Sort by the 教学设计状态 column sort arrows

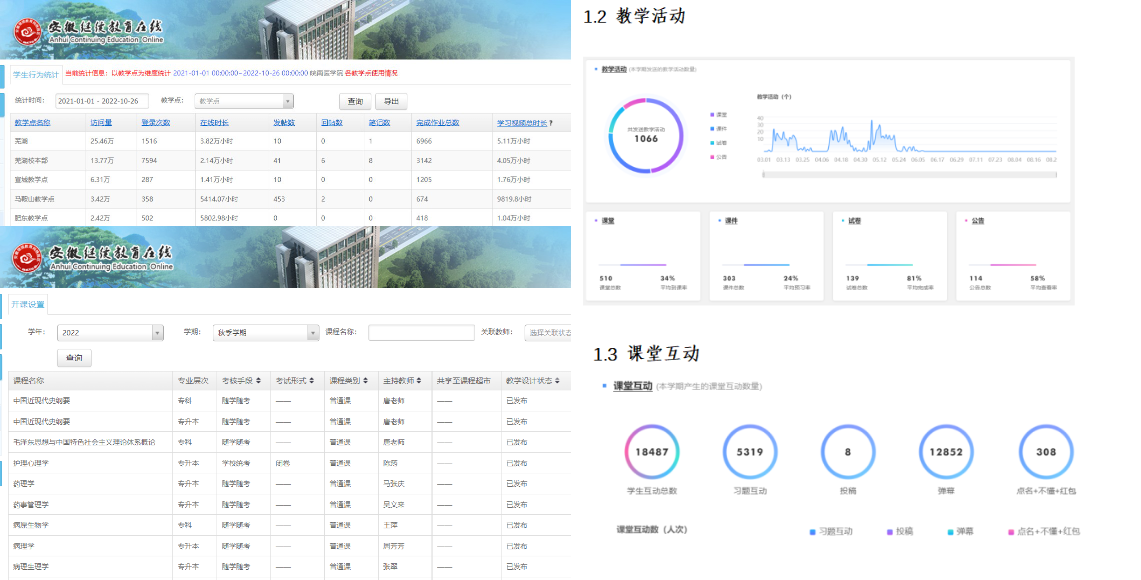click(x=556, y=381)
